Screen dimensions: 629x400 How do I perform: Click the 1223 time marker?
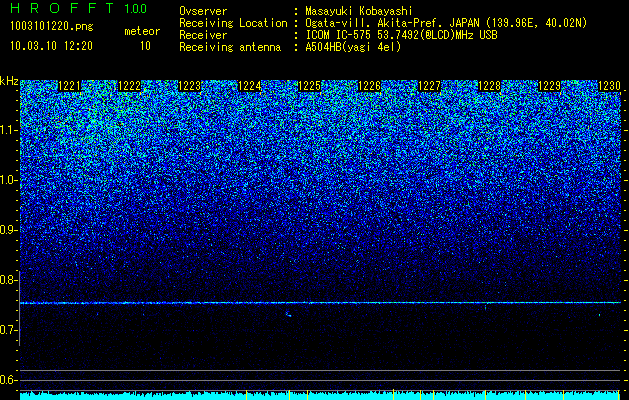tap(189, 86)
